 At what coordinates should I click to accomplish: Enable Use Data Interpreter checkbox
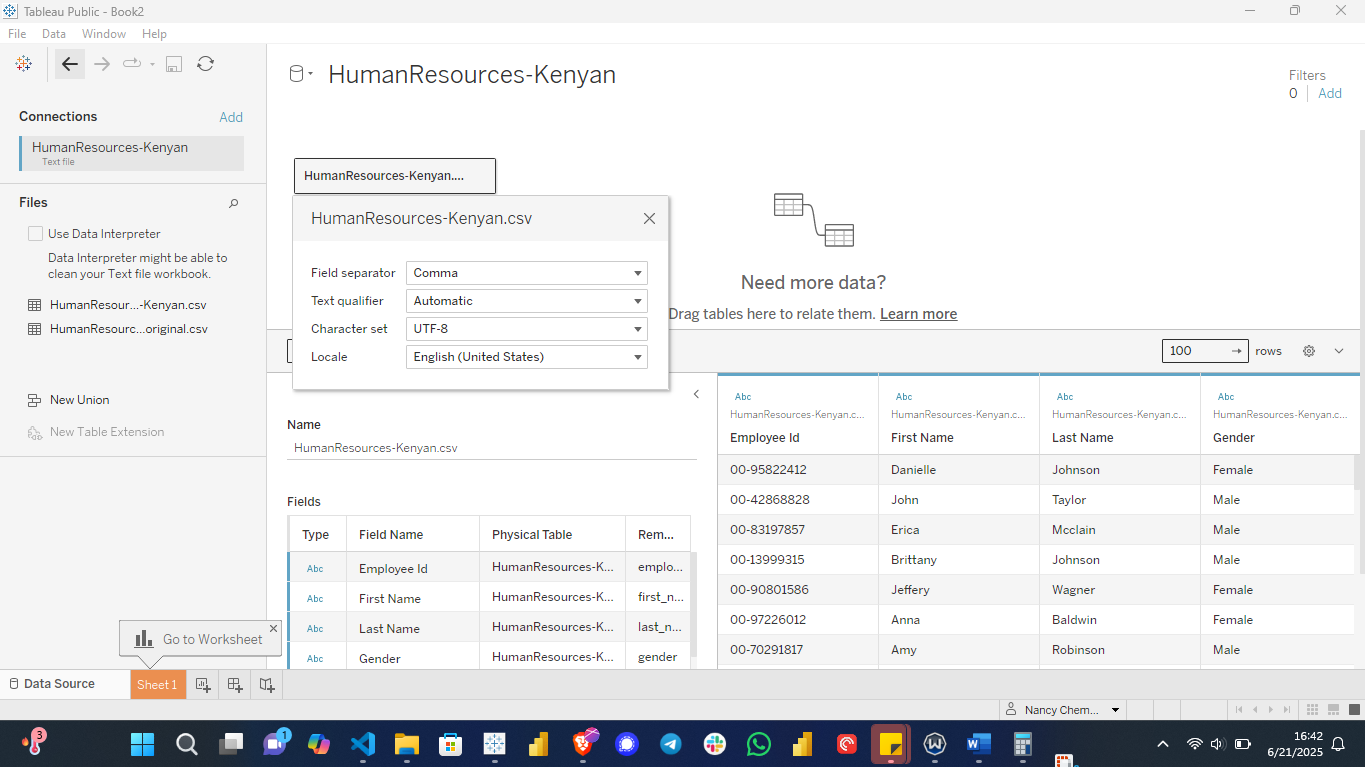[x=35, y=234]
